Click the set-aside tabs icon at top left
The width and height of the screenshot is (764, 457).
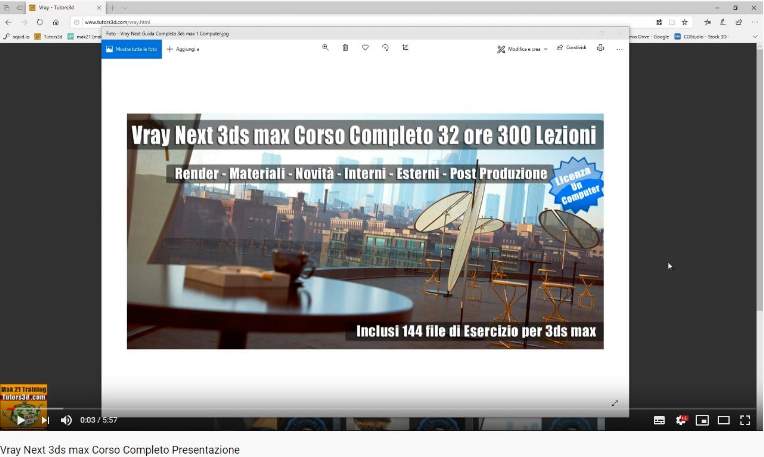tap(7, 8)
